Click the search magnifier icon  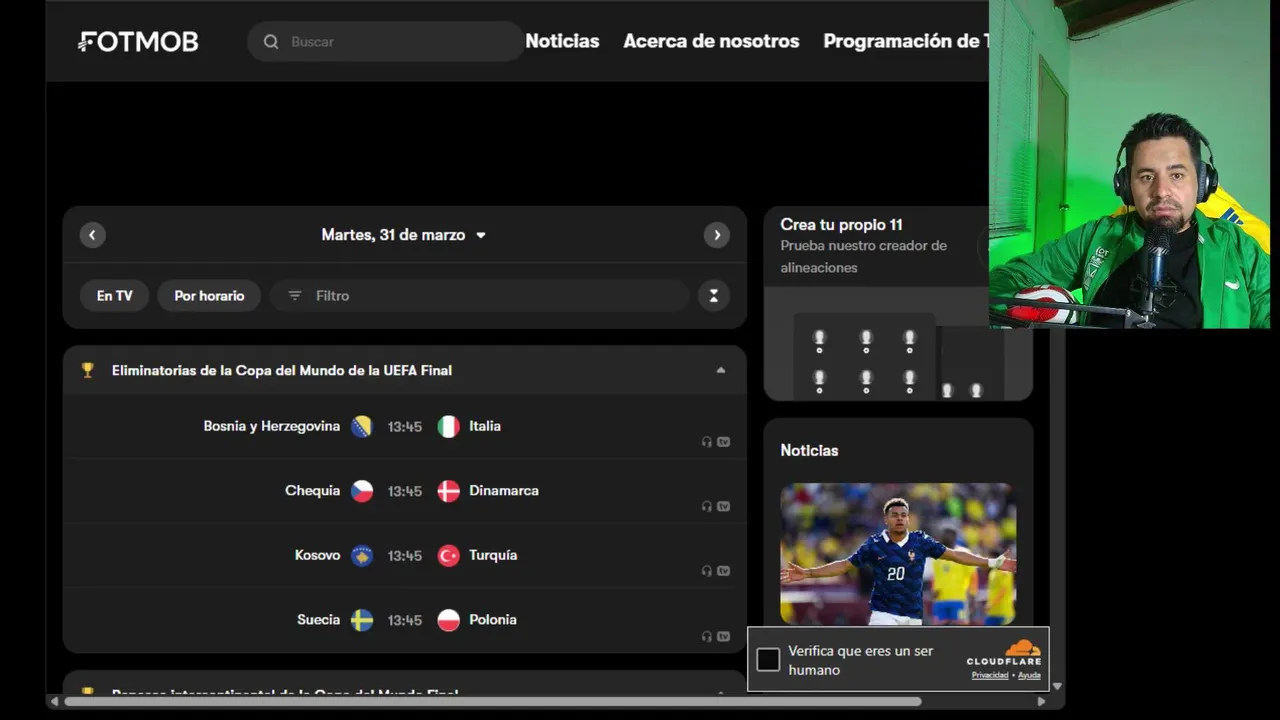(x=271, y=42)
